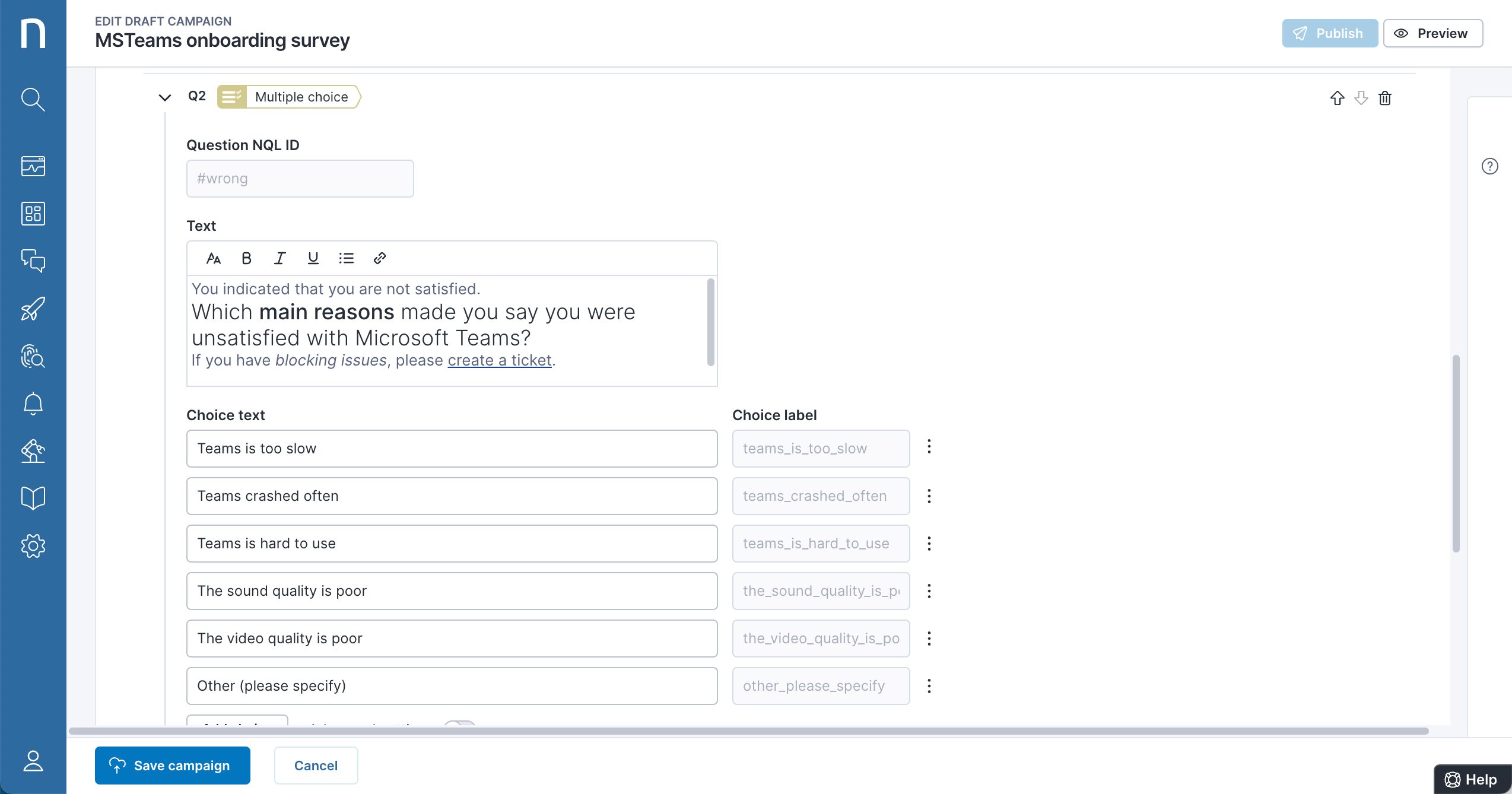Open the library book icon in the sidebar
The height and width of the screenshot is (794, 1512).
click(33, 497)
